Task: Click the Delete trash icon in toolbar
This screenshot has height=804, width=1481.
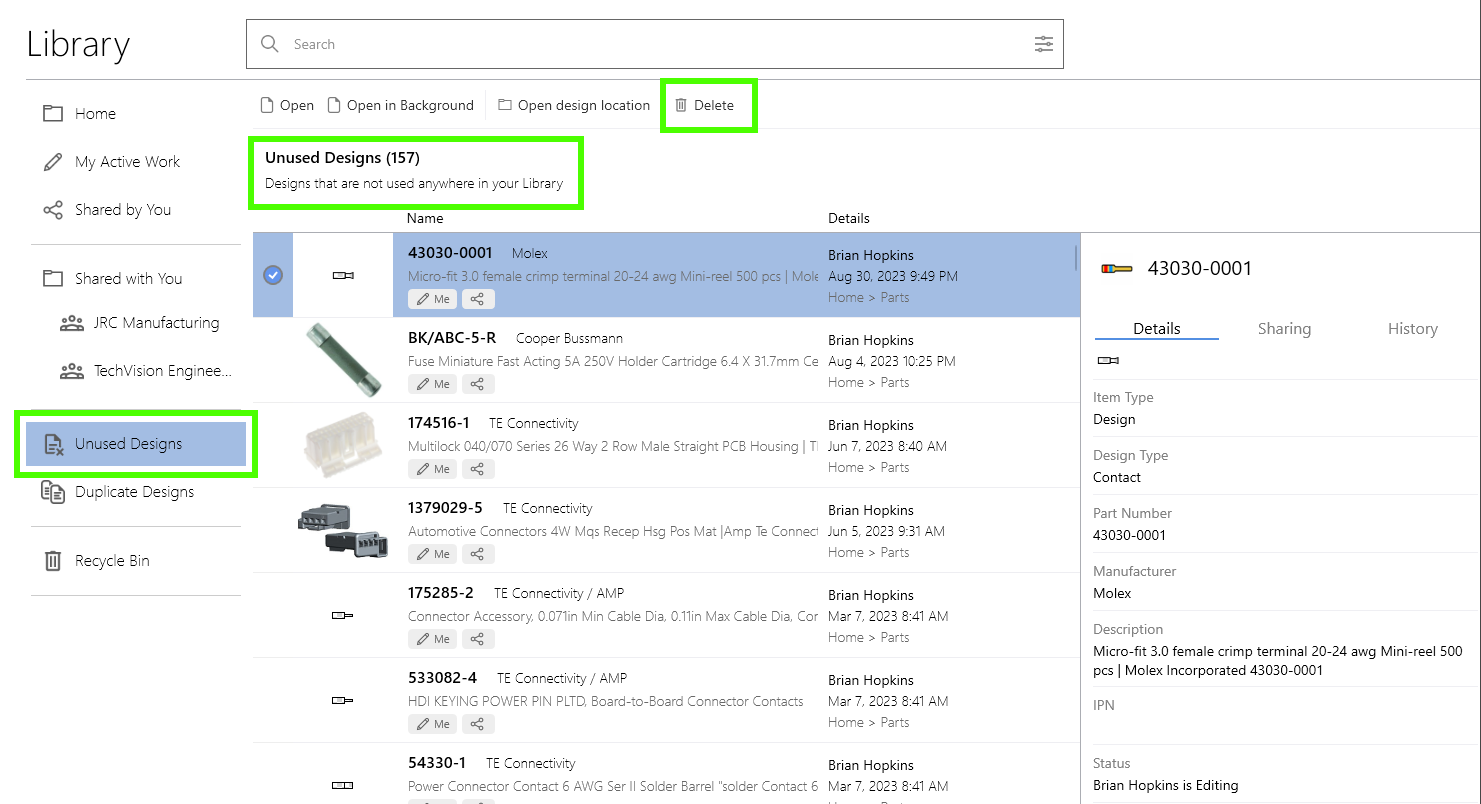Action: (681, 105)
